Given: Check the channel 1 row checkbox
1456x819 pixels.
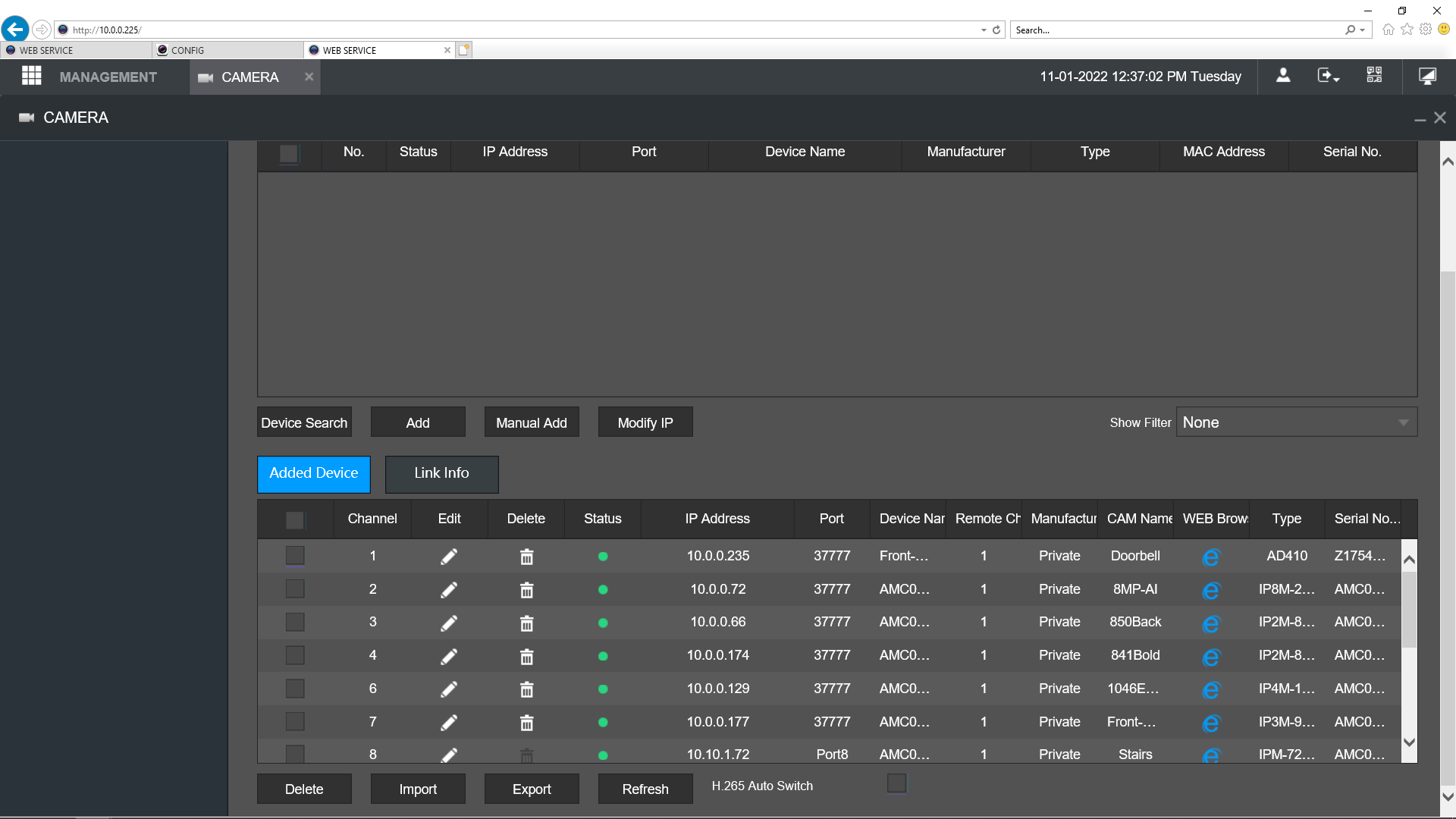Looking at the screenshot, I should pyautogui.click(x=295, y=556).
